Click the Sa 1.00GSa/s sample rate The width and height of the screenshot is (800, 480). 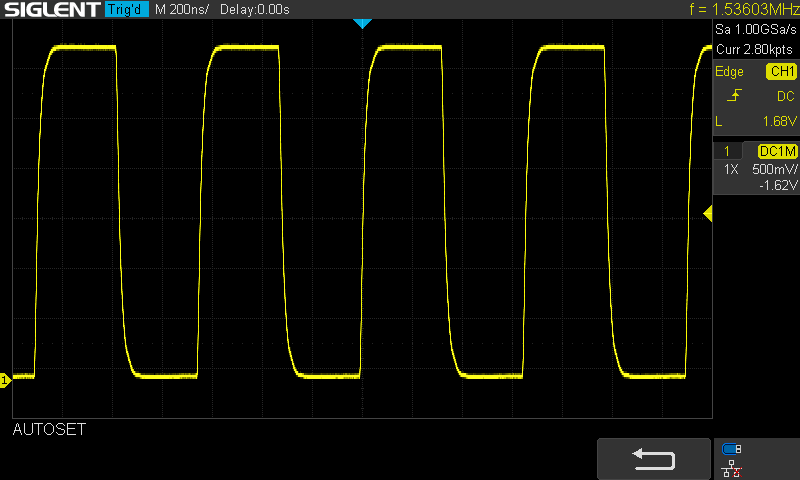(756, 30)
